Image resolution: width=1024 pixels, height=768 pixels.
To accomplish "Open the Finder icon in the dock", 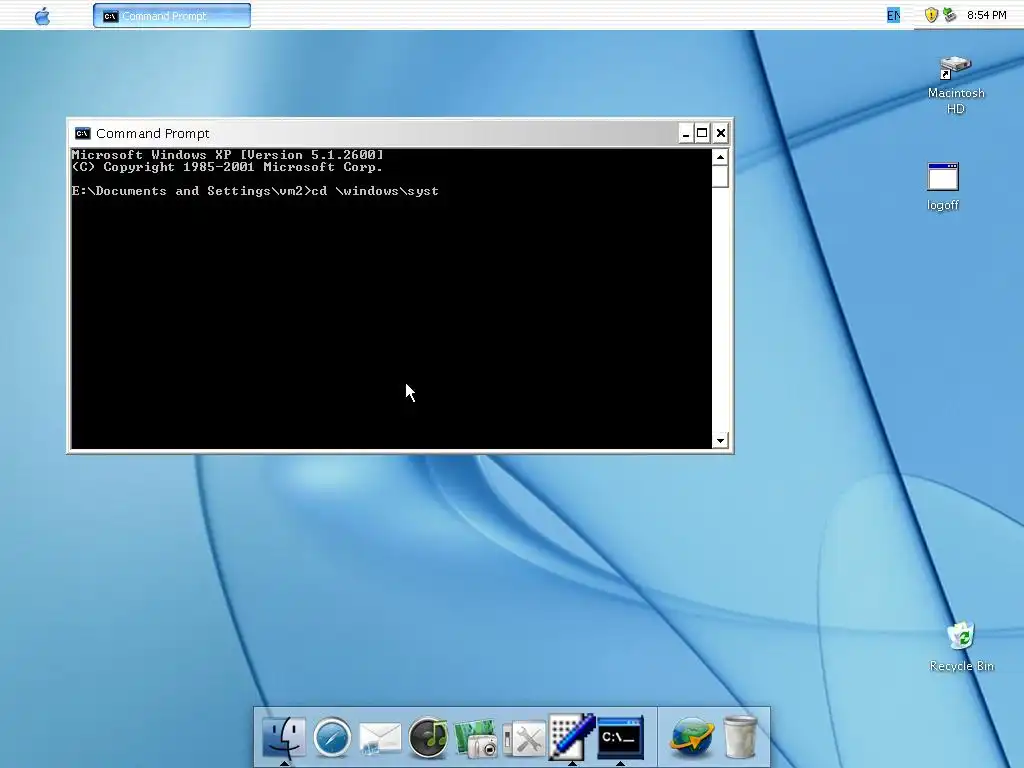I will [x=283, y=737].
